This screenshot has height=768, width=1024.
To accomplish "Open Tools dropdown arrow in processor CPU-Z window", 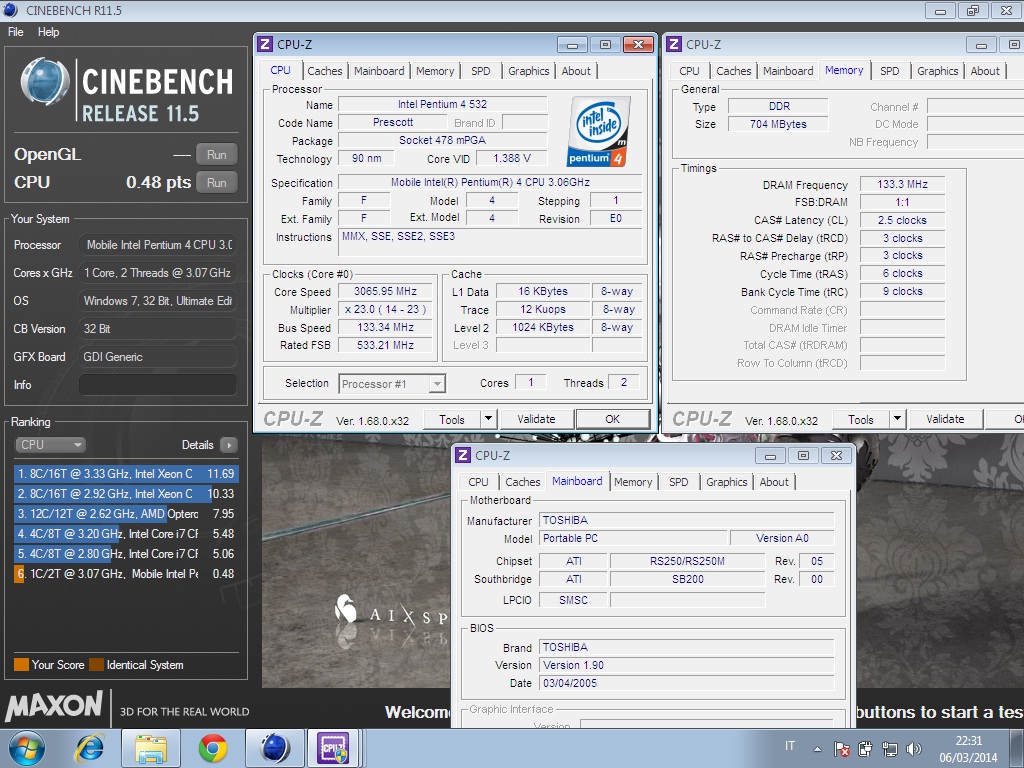I will (x=488, y=419).
